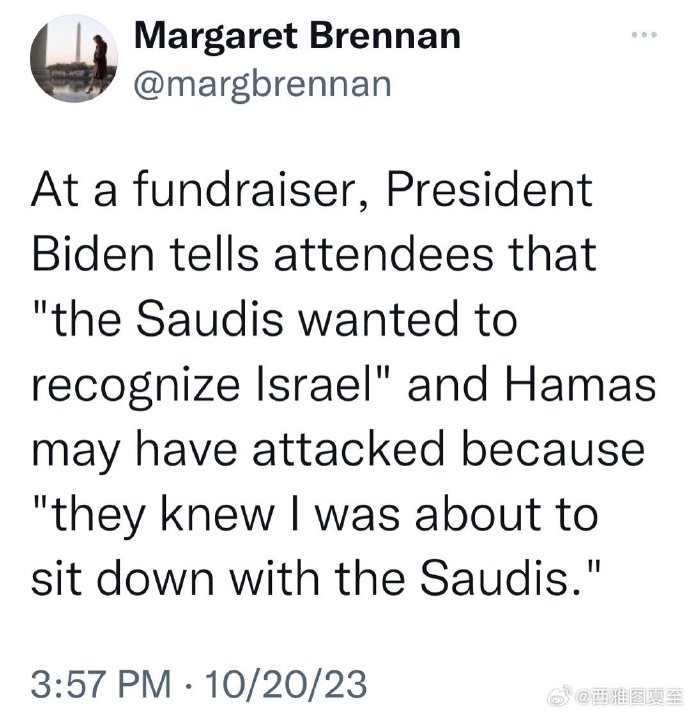Click the word "wanted" in the third line

tap(377, 320)
